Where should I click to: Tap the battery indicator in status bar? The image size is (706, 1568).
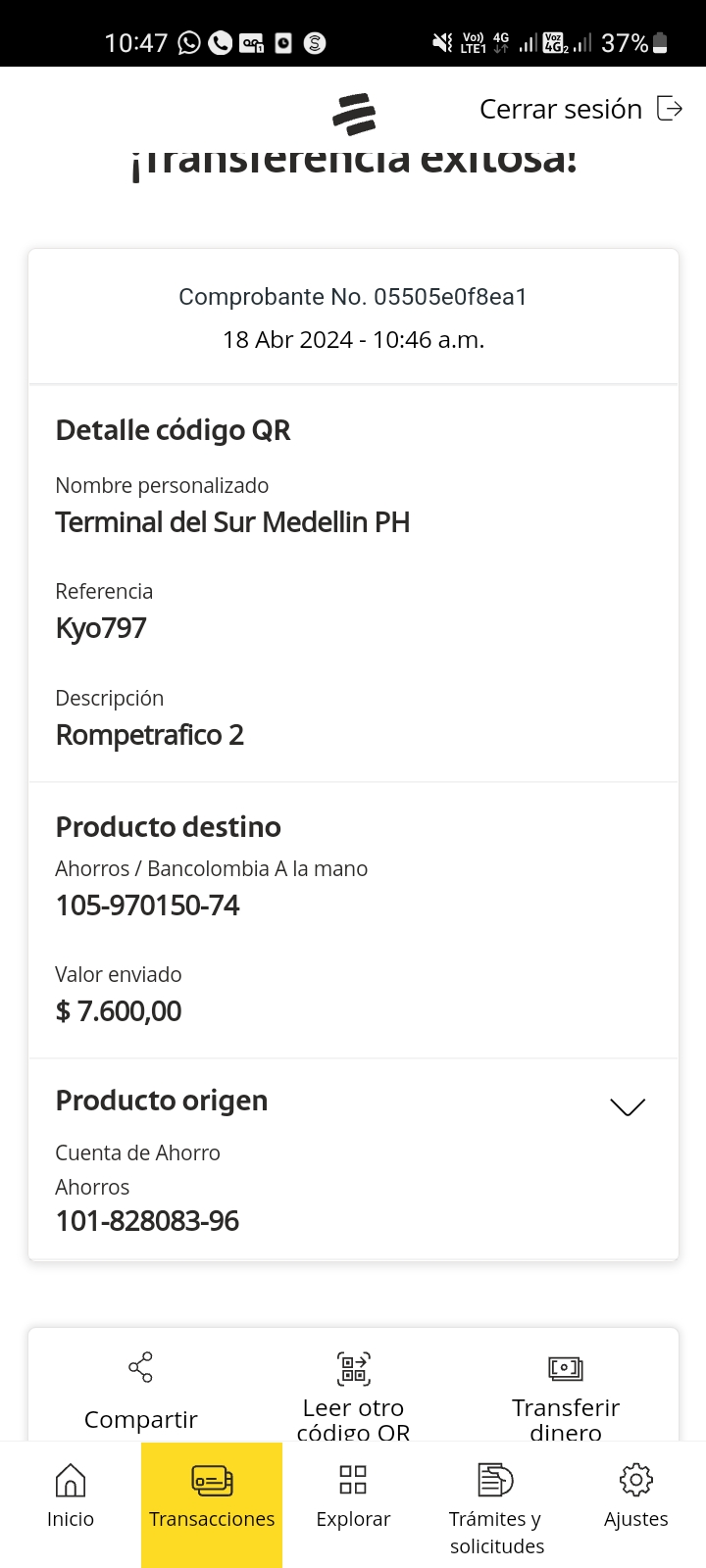660,43
